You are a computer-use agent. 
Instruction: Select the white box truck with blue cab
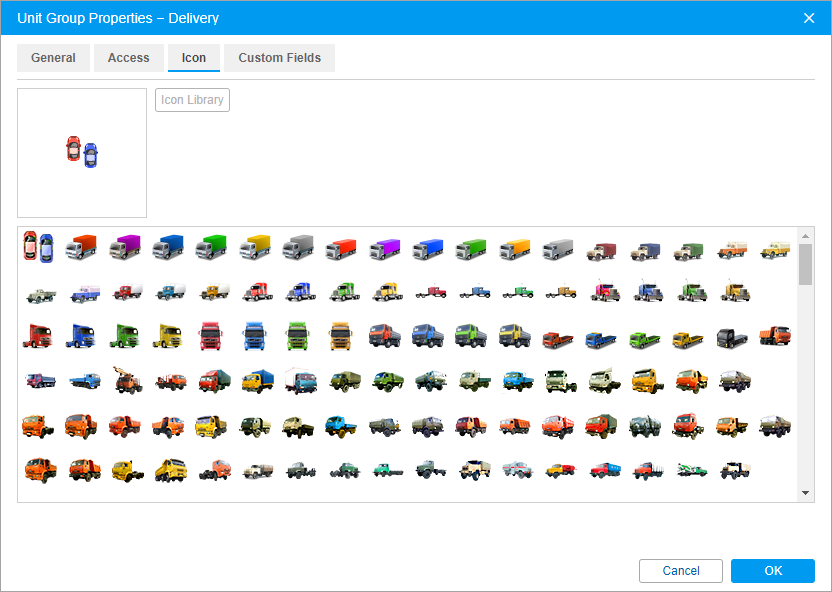(x=301, y=381)
